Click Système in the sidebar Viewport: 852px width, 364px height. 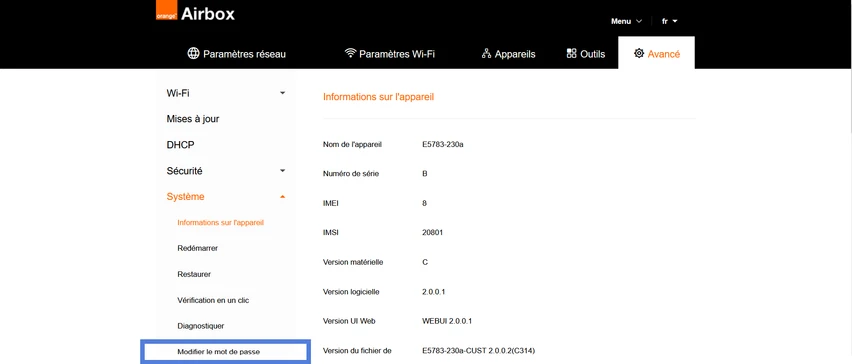pos(185,197)
